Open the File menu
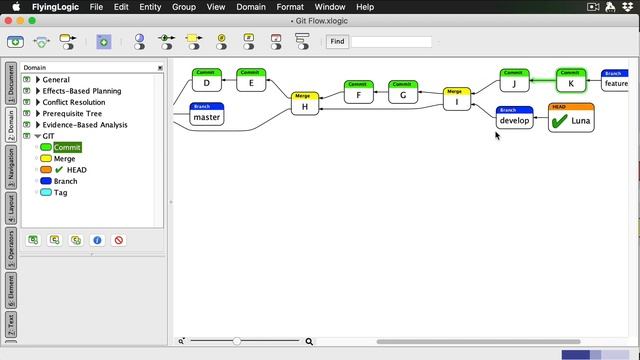Screen dimensions: 640x360 pos(96,7)
